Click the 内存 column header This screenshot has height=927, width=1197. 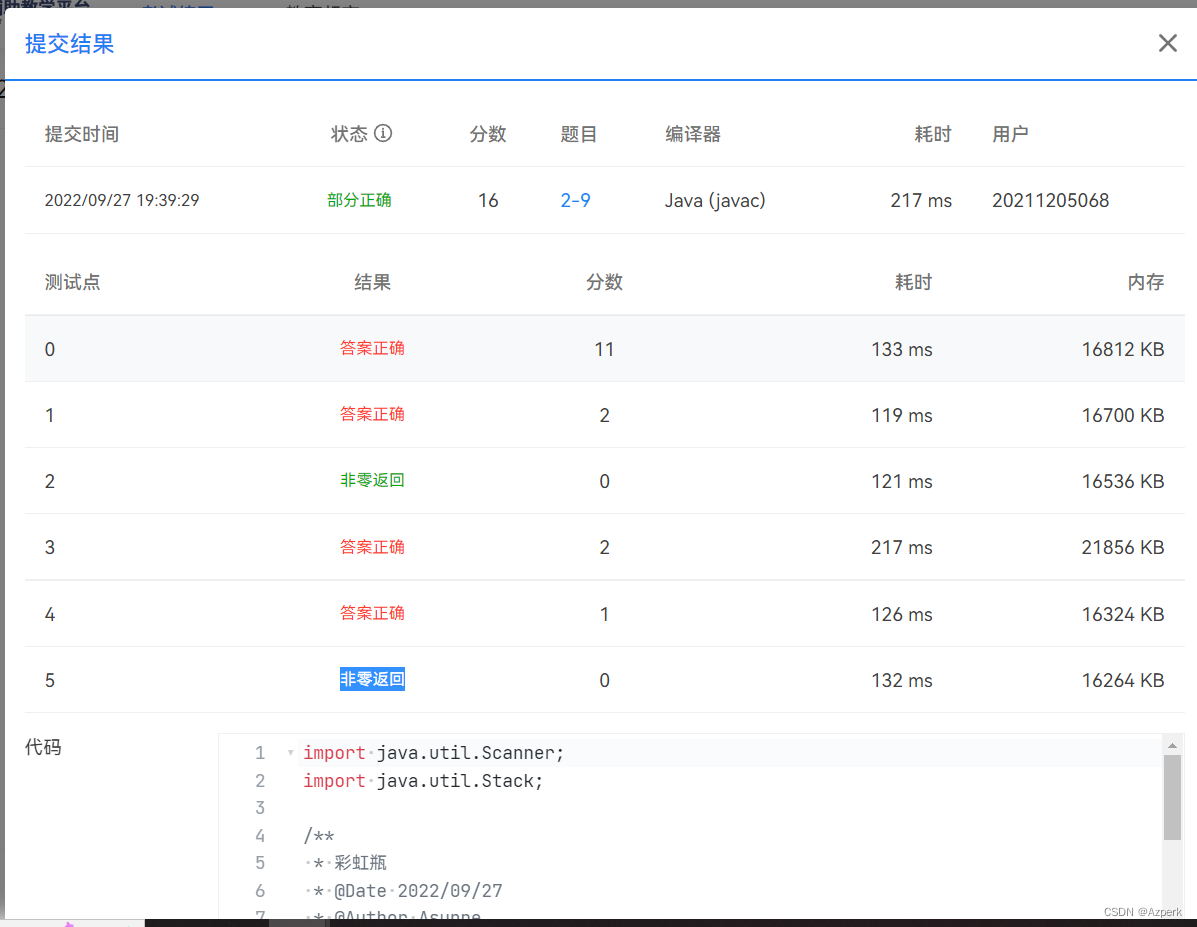pyautogui.click(x=1145, y=282)
